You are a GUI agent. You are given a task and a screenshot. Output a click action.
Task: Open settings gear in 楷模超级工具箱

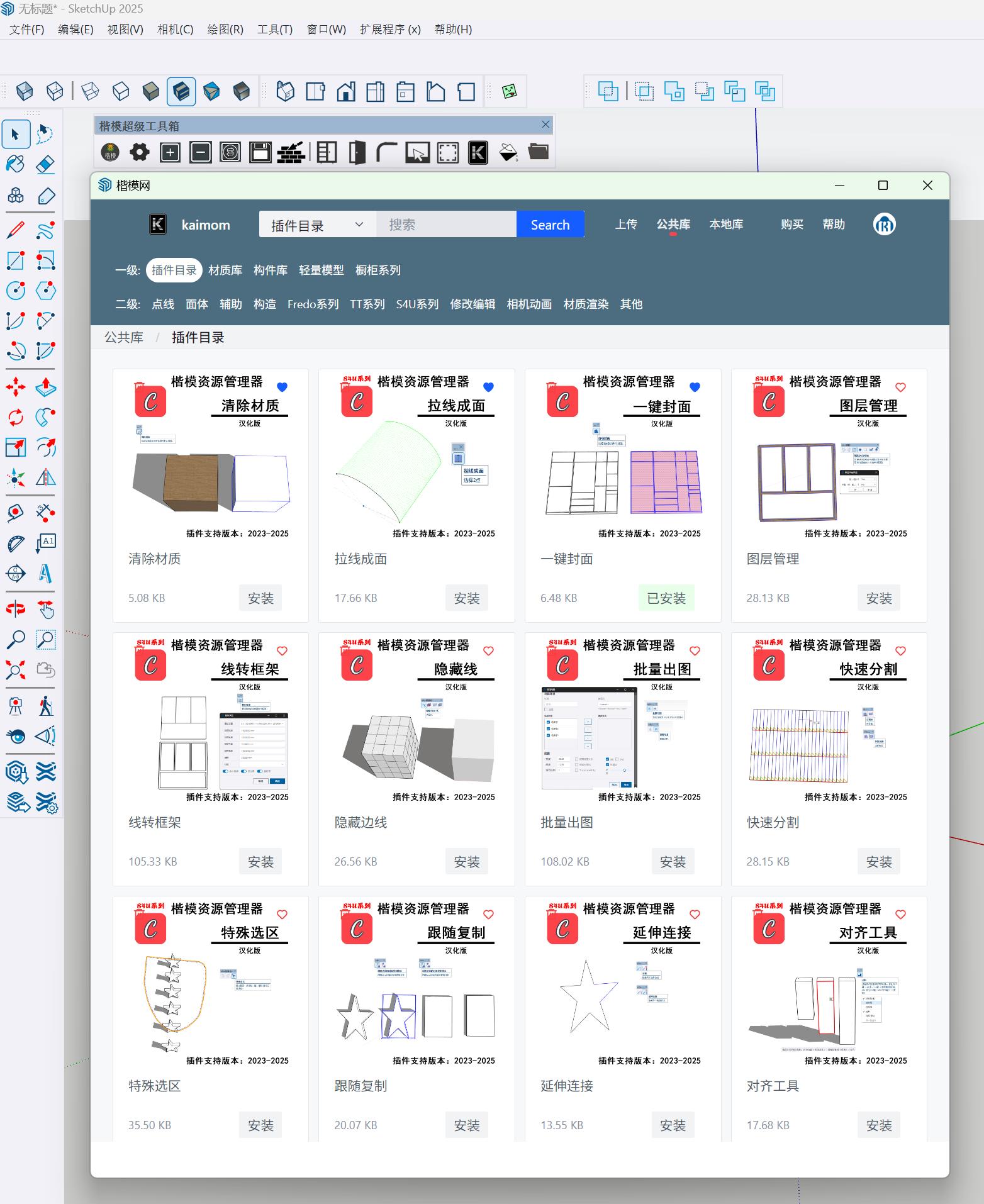pyautogui.click(x=140, y=152)
